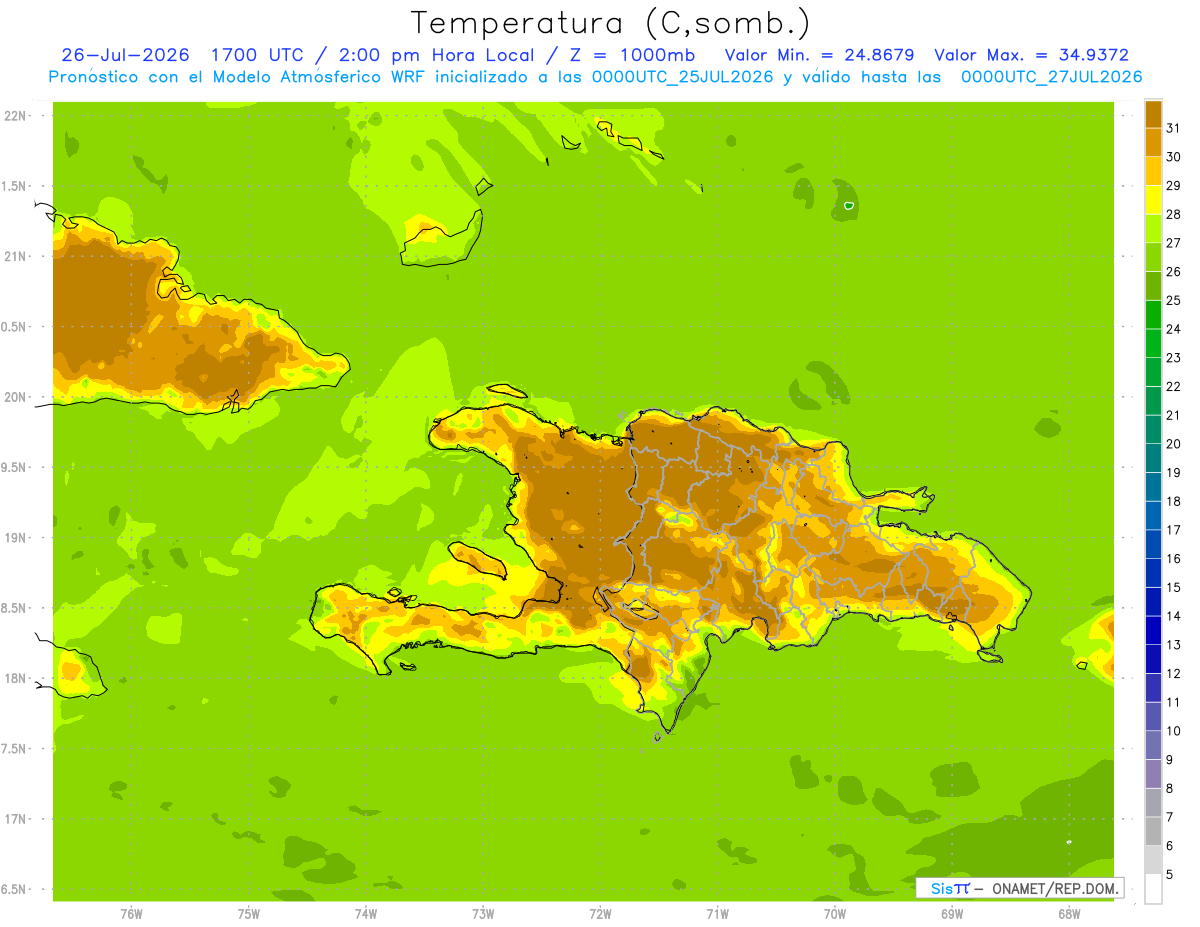Click the "0000UTC_27JUL2026" valid-until time
Viewport: 1200px width, 927px height.
(1051, 77)
